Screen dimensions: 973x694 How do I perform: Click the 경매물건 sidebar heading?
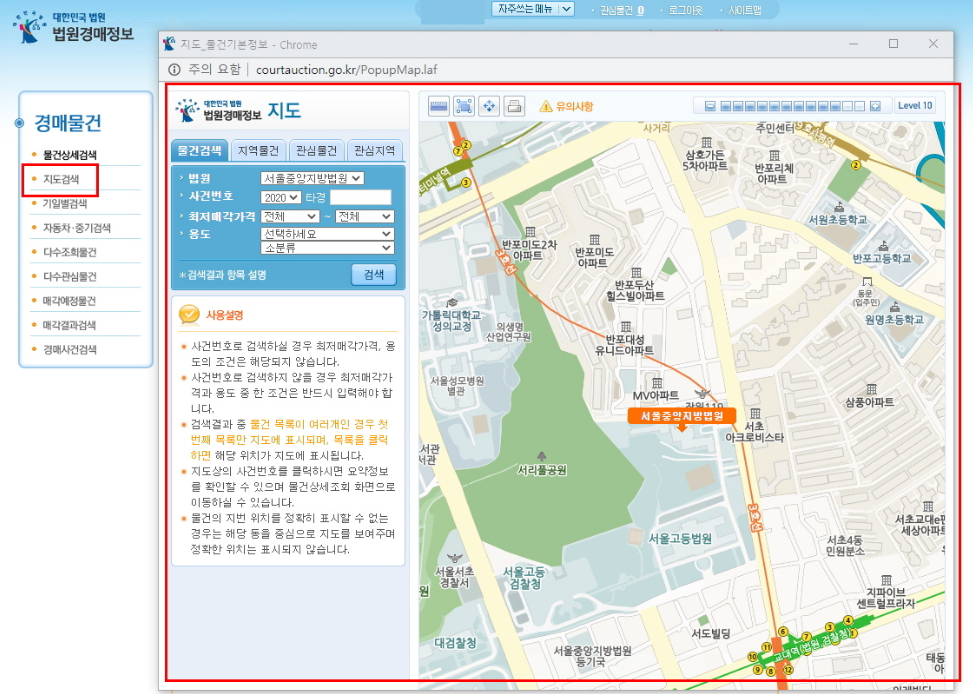pyautogui.click(x=68, y=122)
